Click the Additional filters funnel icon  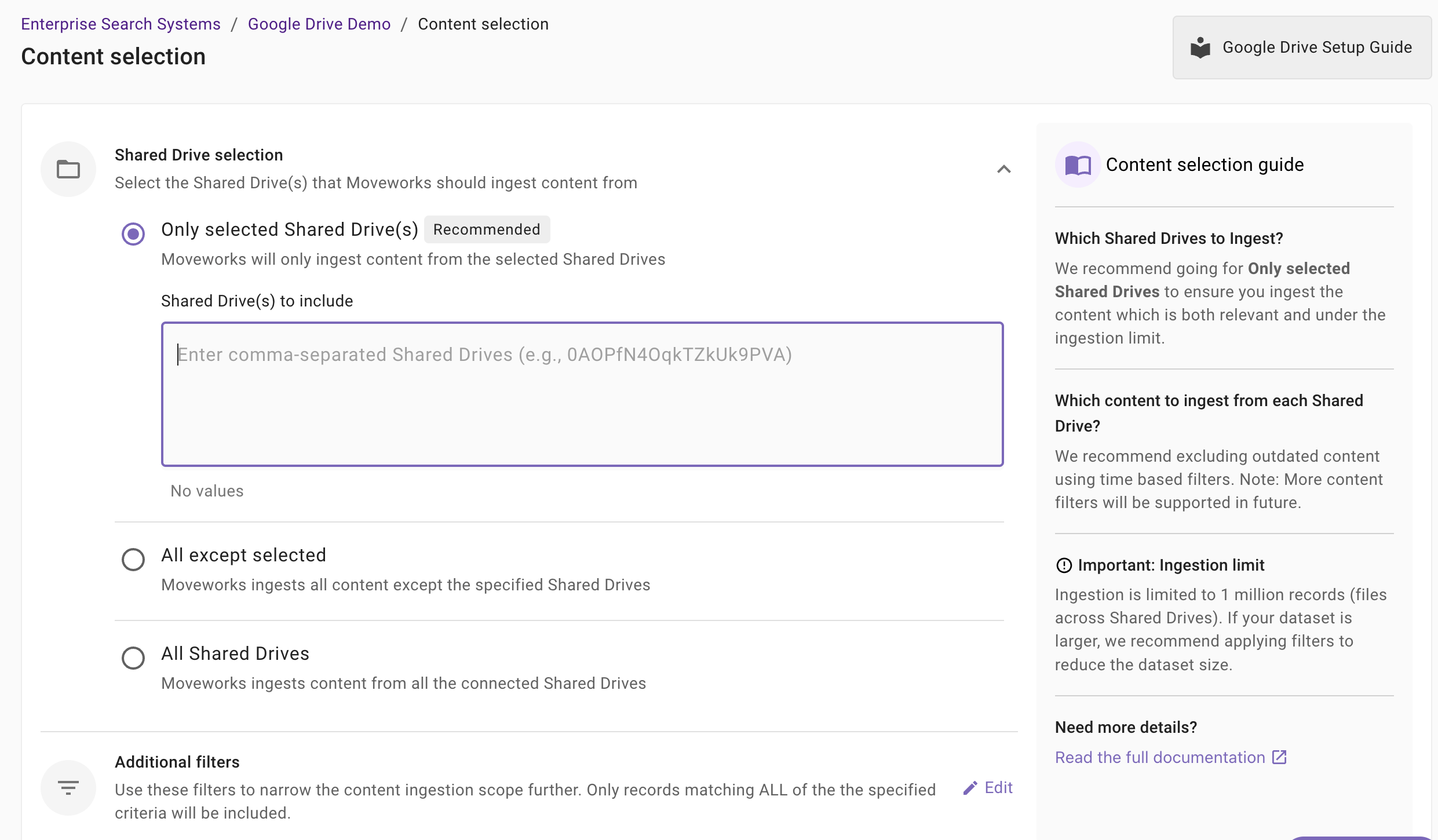pyautogui.click(x=68, y=787)
